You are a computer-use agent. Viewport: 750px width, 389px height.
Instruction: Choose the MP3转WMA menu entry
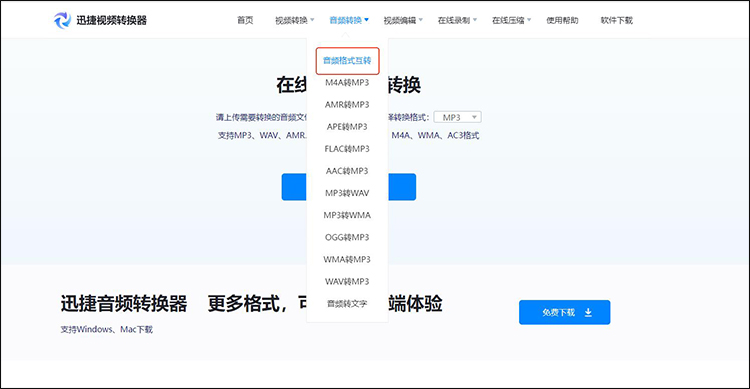tap(347, 215)
